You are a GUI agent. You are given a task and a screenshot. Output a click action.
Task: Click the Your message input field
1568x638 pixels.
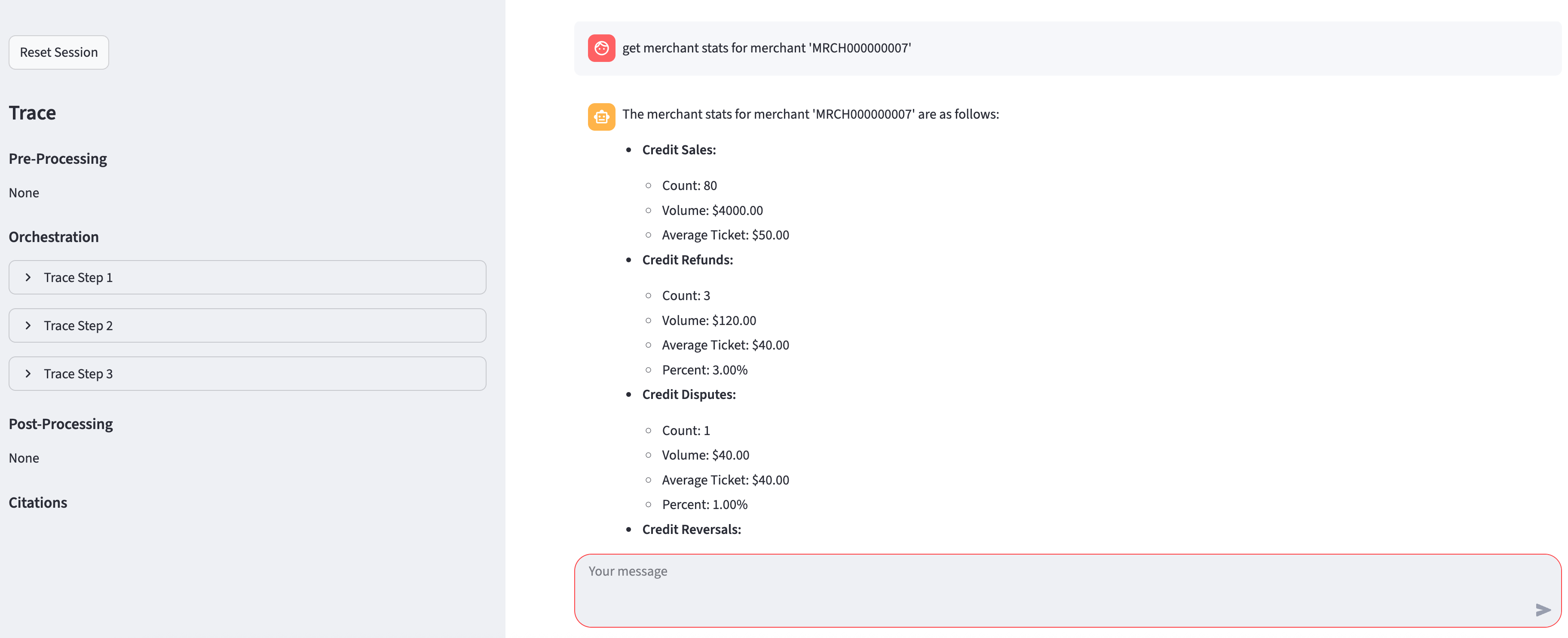click(1068, 590)
